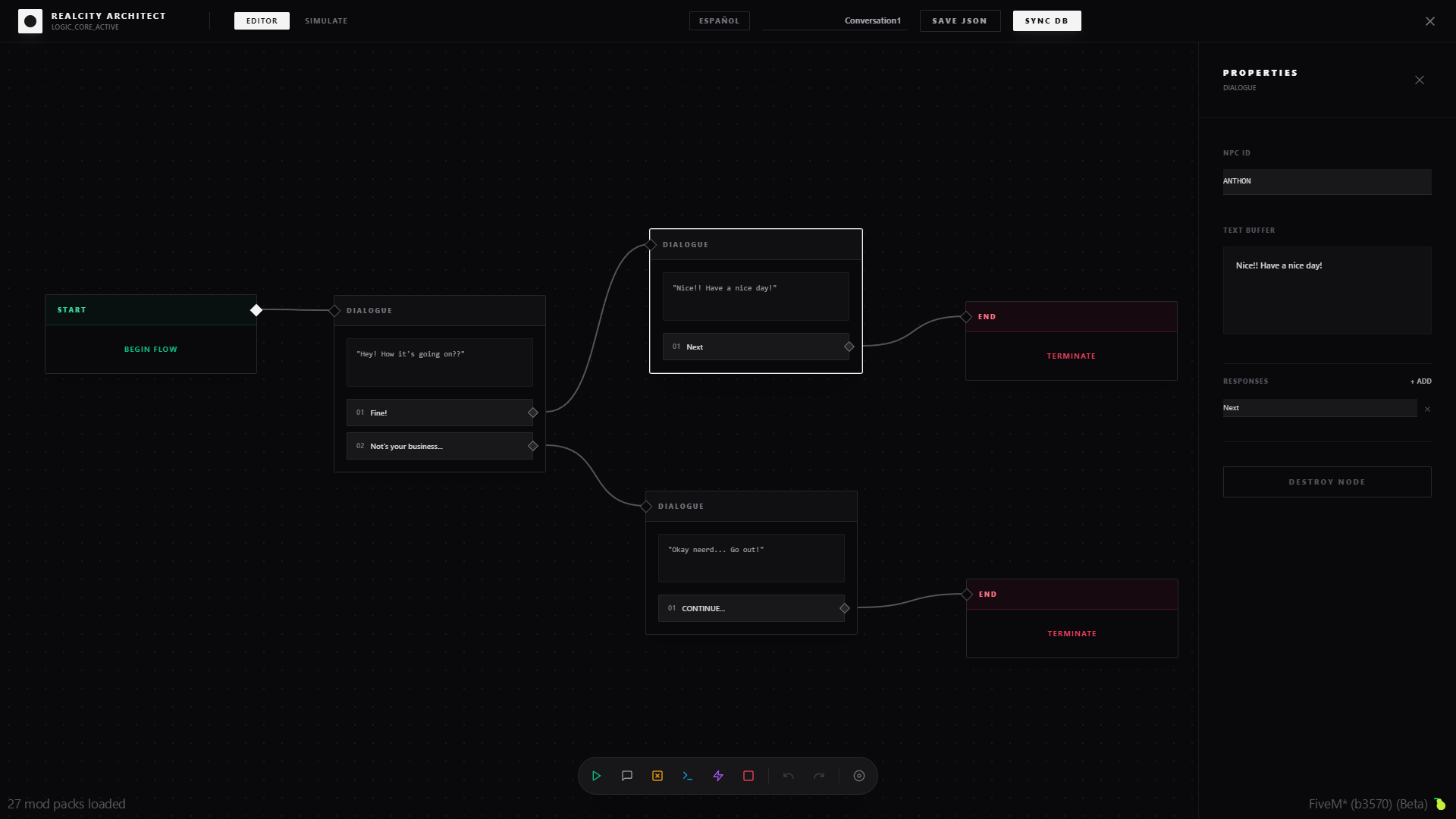Click the Save JSON button

coord(959,20)
